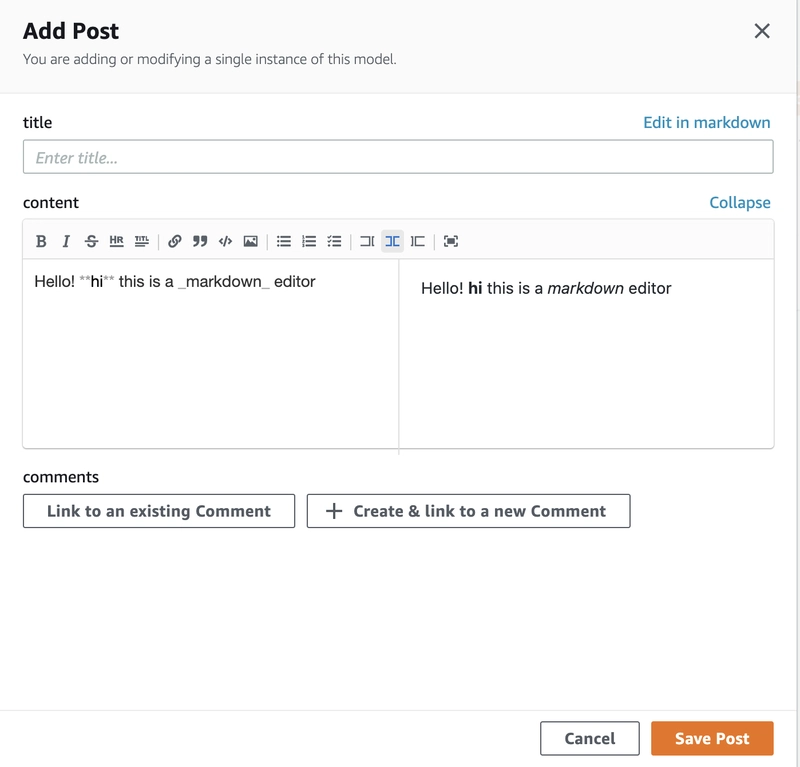Insert a horizontal rule (HR)
Image resolution: width=800 pixels, height=767 pixels.
(116, 241)
